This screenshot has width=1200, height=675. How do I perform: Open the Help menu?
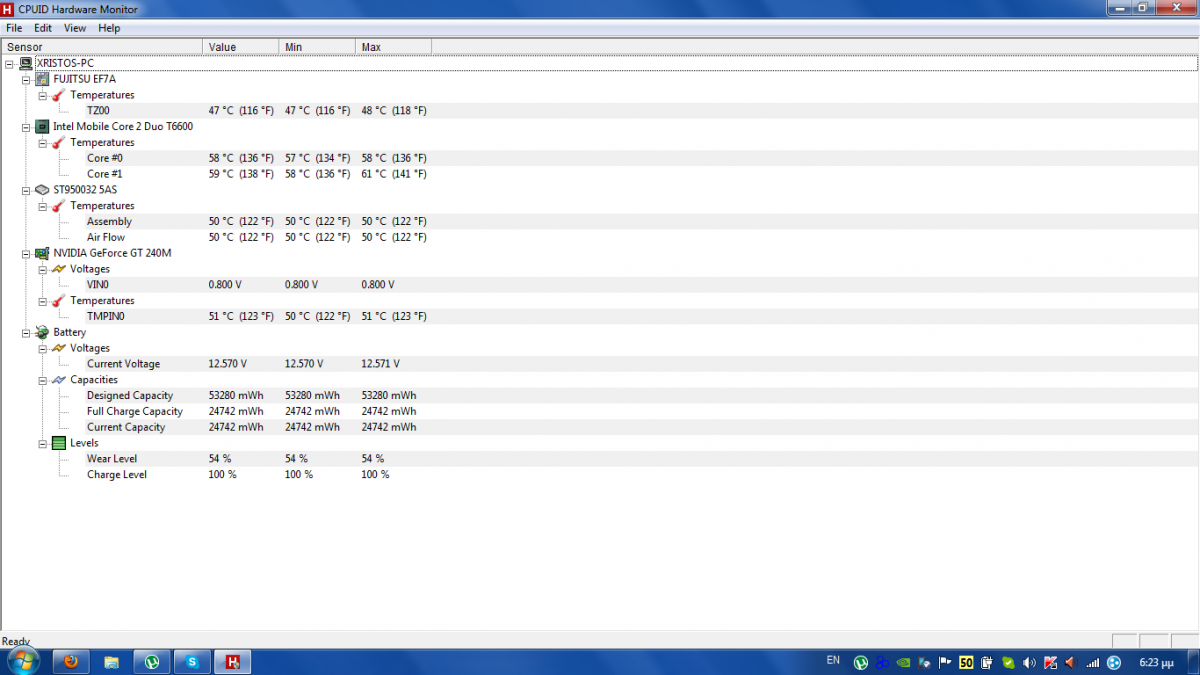pyautogui.click(x=109, y=28)
